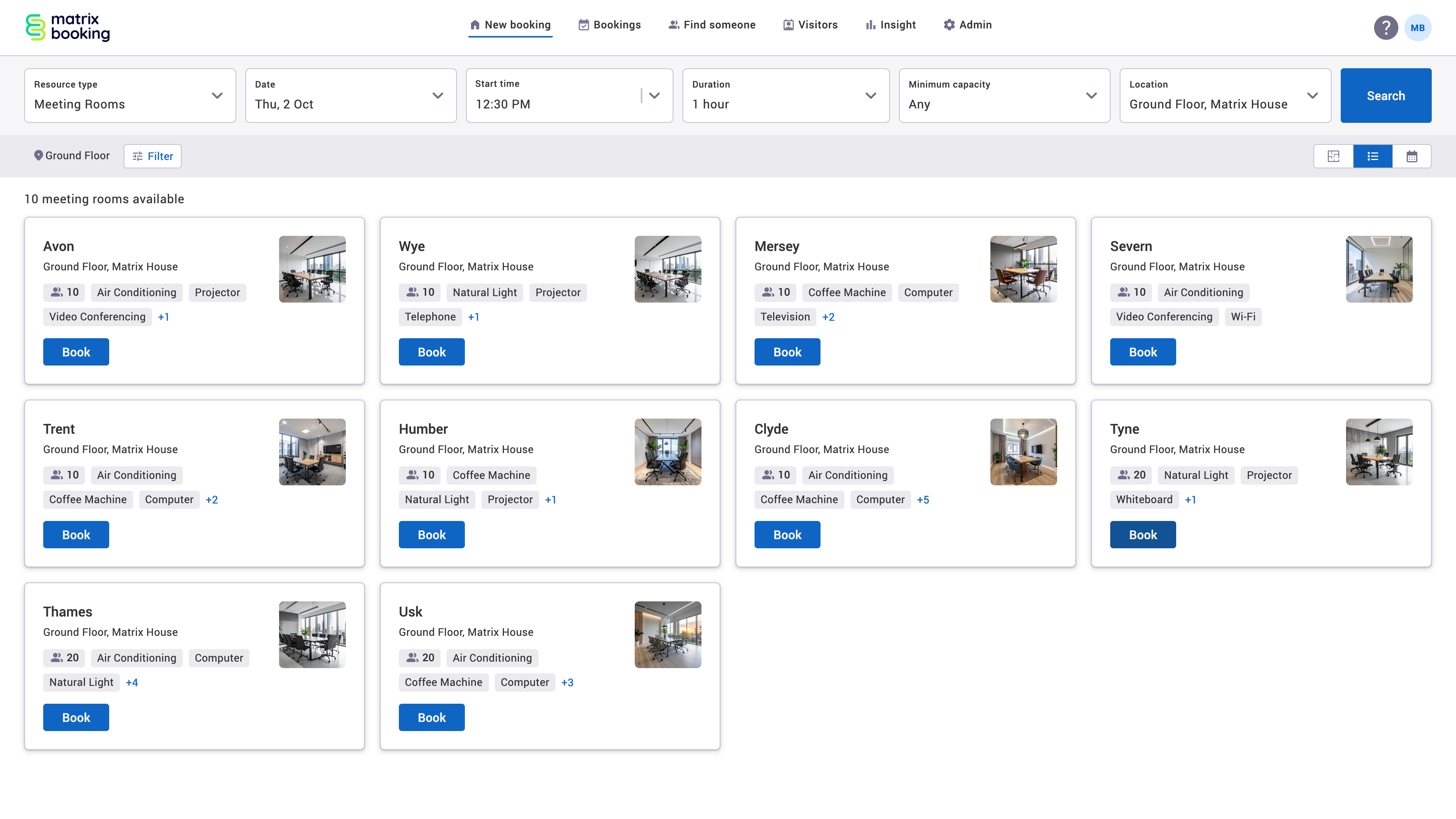The height and width of the screenshot is (819, 1456).
Task: Book the Mersey meeting room
Action: 787,352
